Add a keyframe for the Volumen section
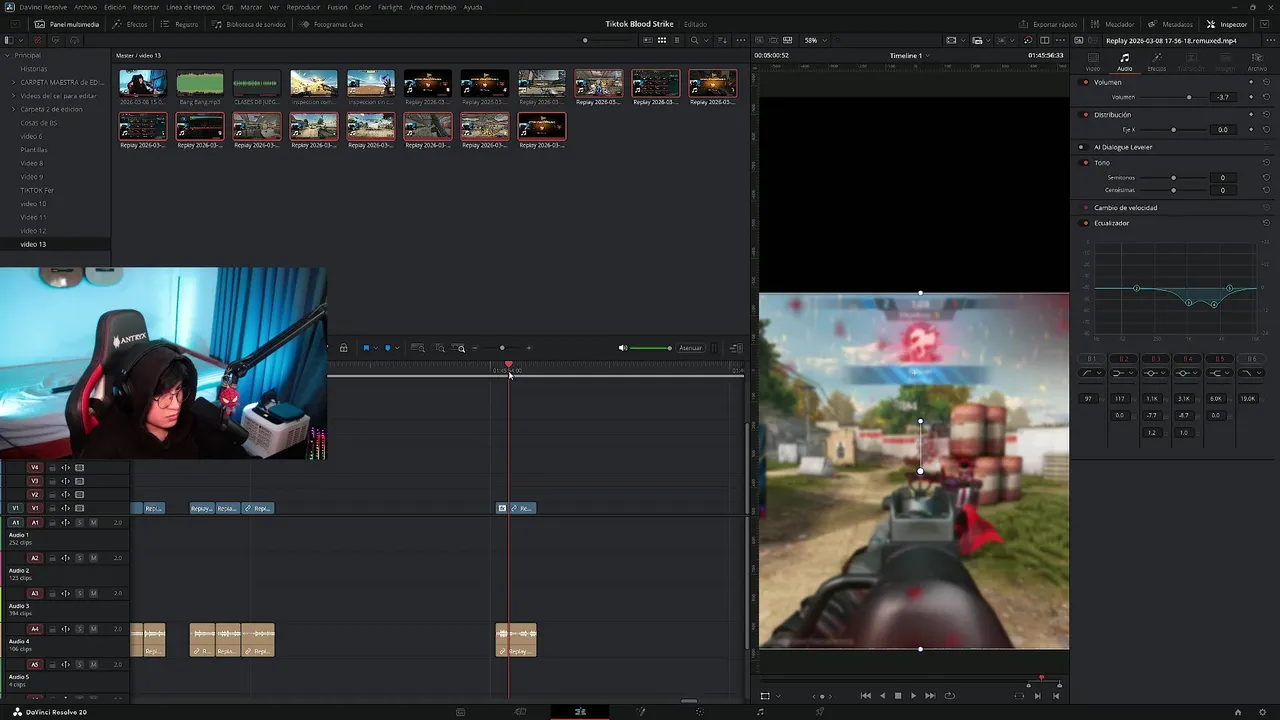The height and width of the screenshot is (720, 1280). (1251, 82)
